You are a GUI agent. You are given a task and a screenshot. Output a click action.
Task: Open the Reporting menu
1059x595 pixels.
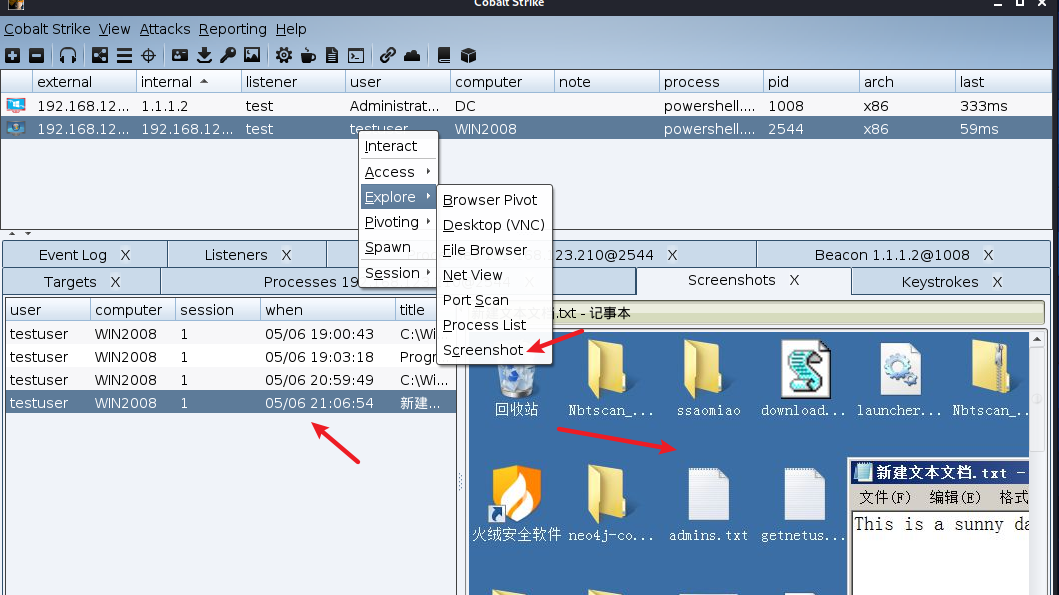click(x=232, y=29)
